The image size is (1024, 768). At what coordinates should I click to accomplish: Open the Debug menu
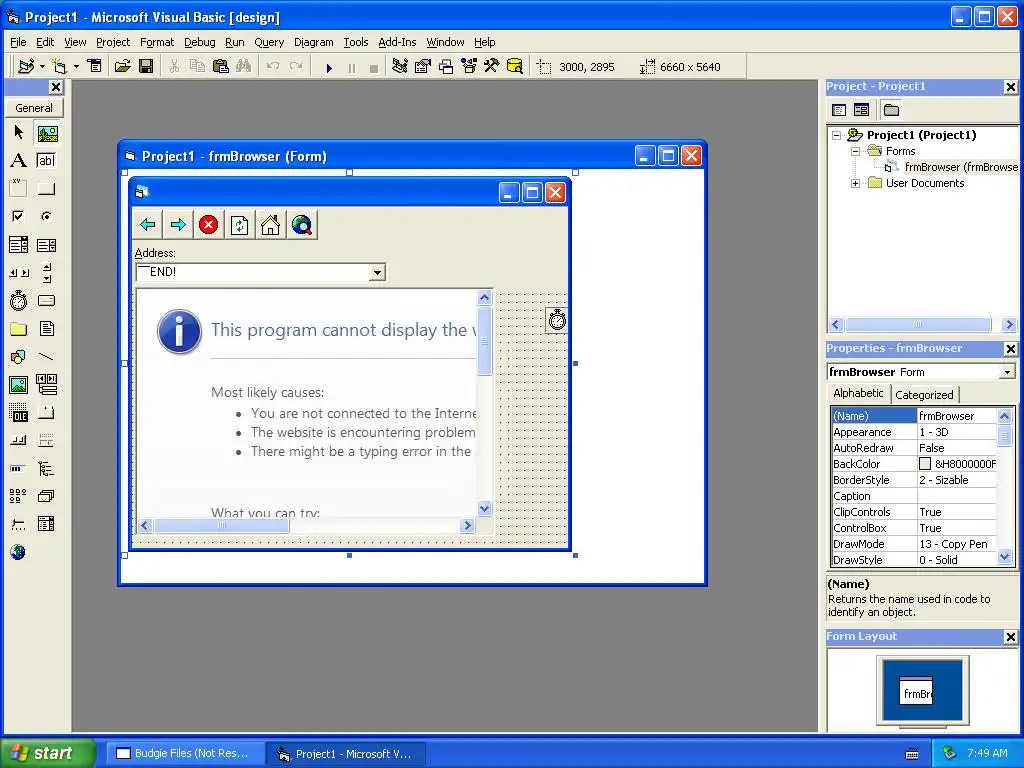(200, 42)
